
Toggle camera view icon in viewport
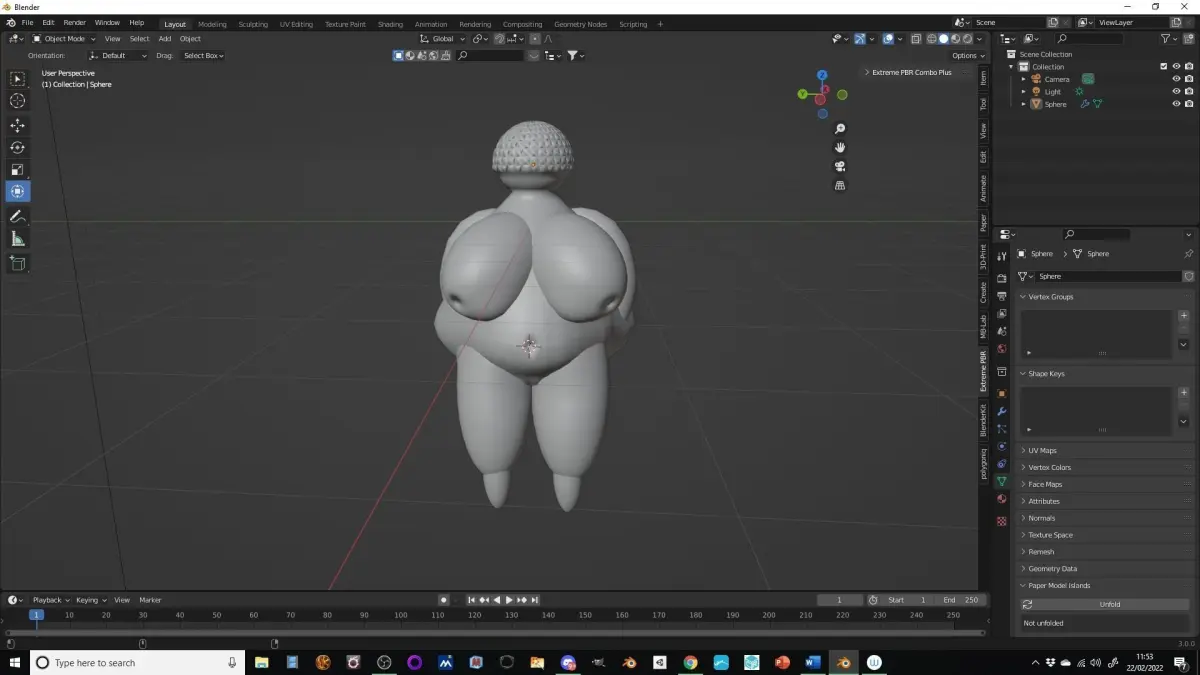pyautogui.click(x=840, y=166)
